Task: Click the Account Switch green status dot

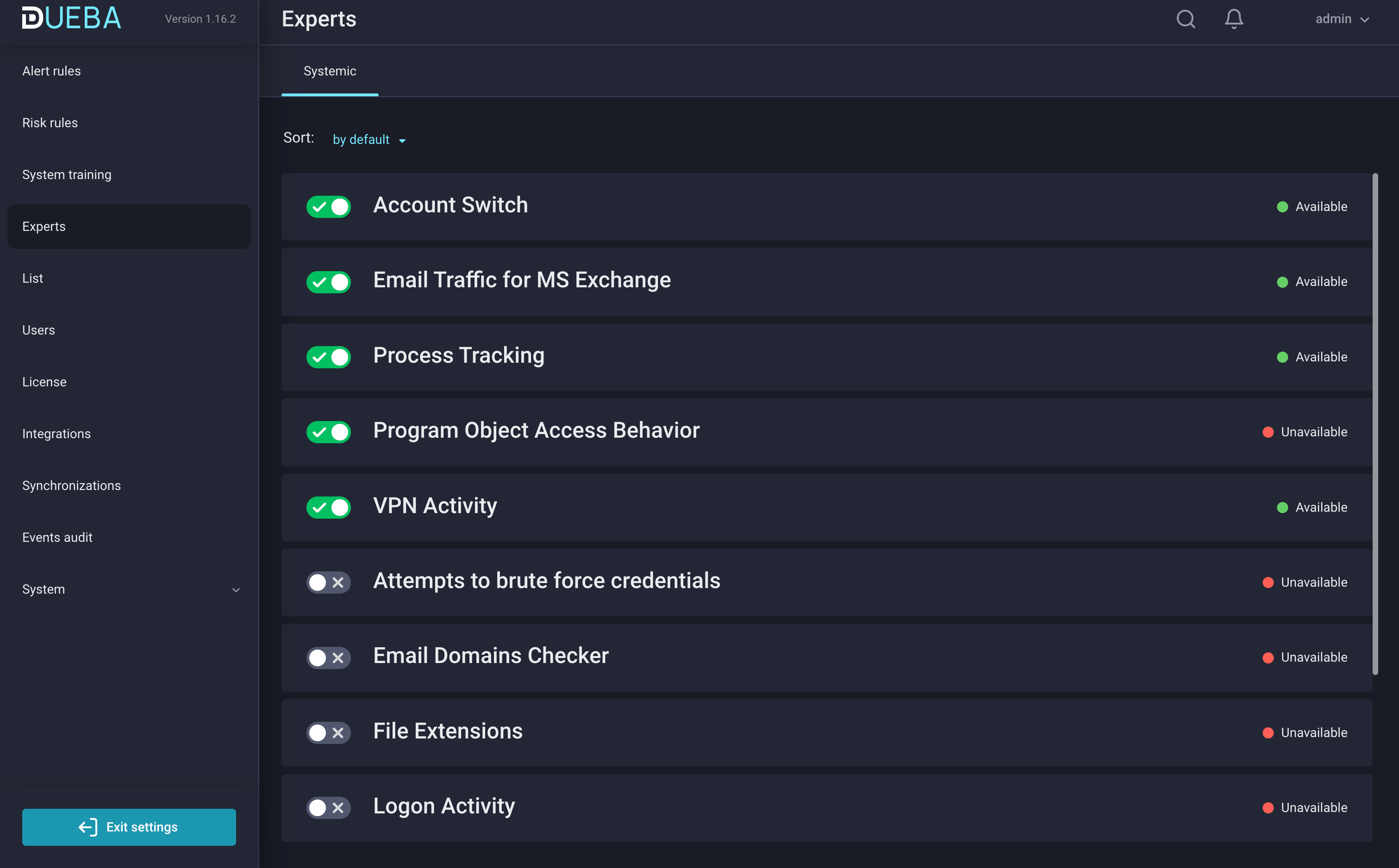Action: pos(1282,207)
